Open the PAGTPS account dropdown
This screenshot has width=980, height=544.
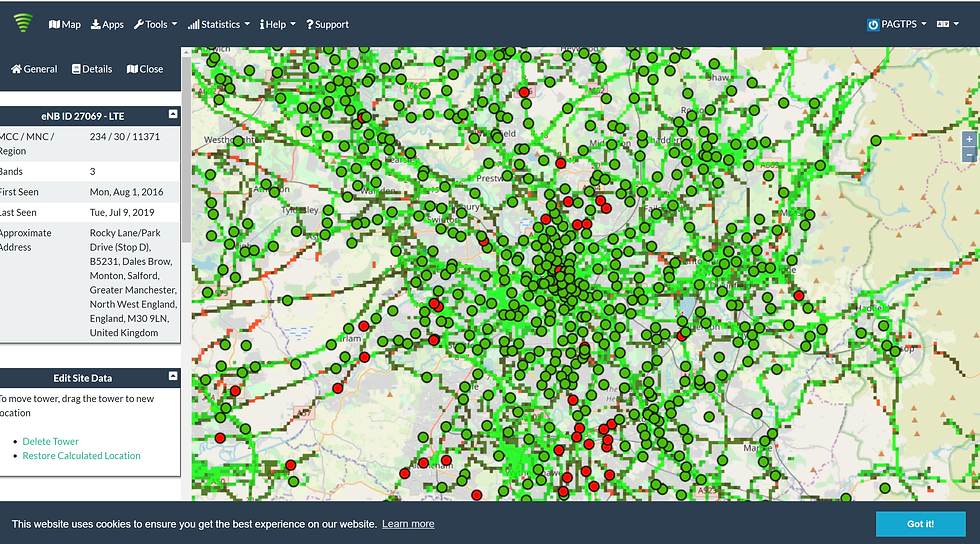[897, 24]
